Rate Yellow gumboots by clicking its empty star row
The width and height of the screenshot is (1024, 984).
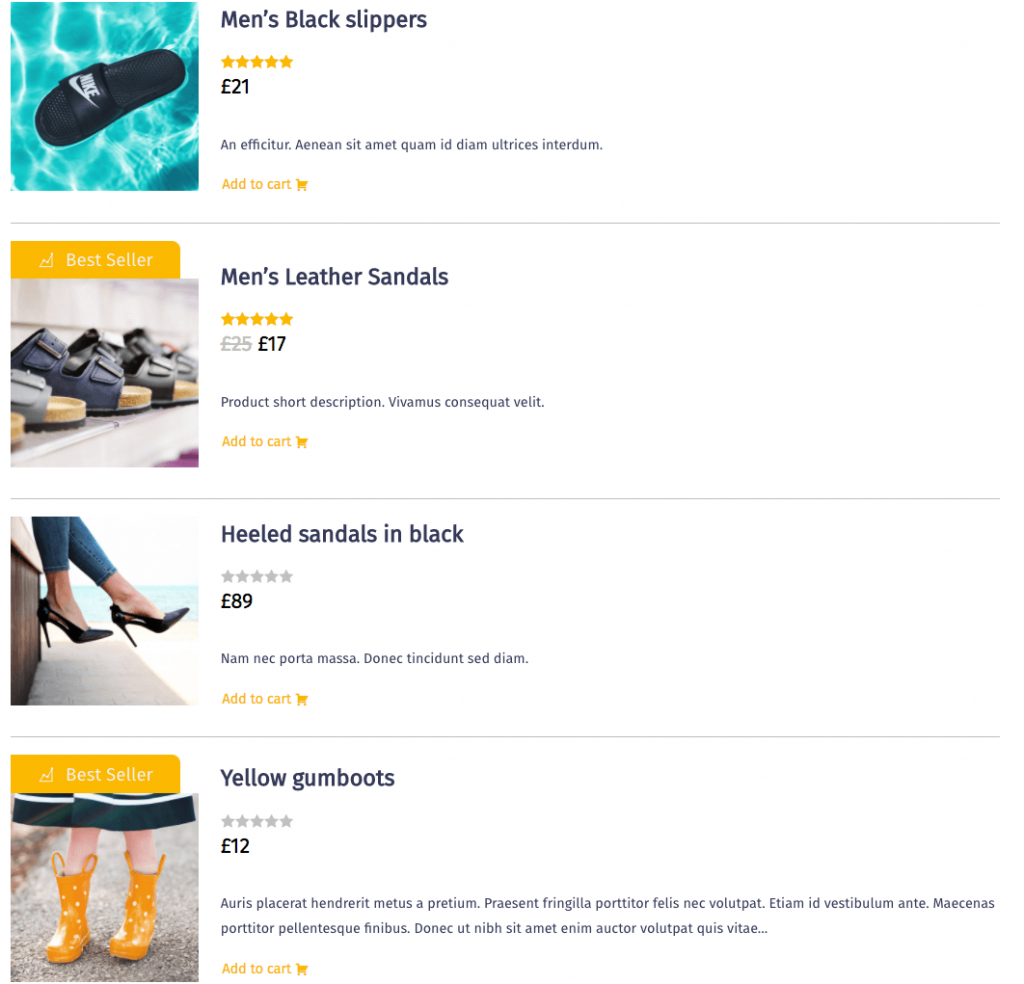tap(256, 821)
